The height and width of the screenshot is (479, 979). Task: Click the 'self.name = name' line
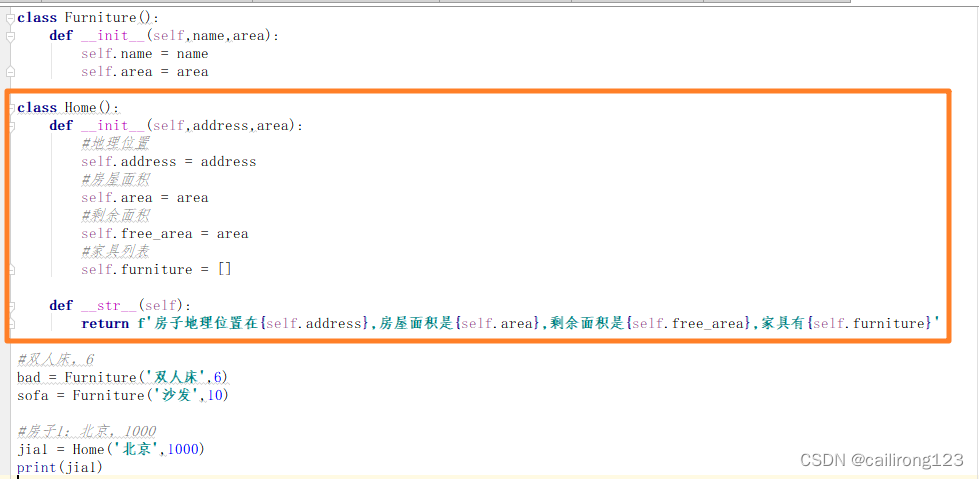click(144, 54)
